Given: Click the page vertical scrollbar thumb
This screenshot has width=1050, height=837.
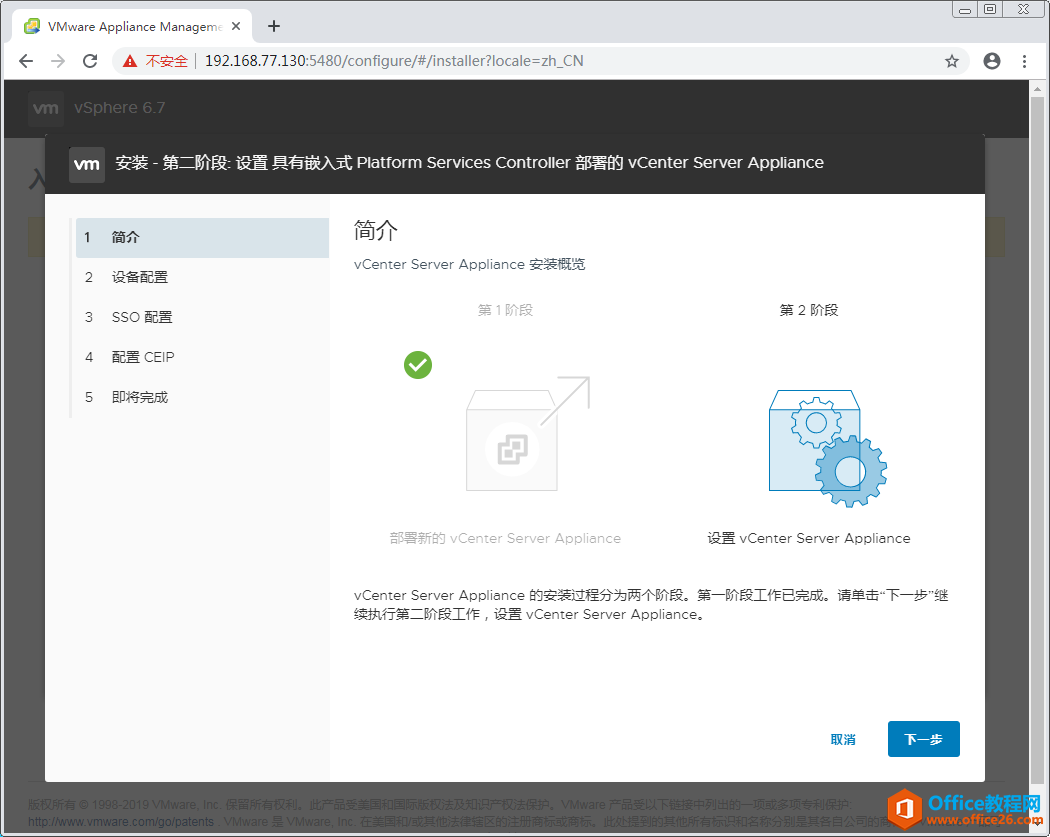Looking at the screenshot, I should pos(1037,439).
